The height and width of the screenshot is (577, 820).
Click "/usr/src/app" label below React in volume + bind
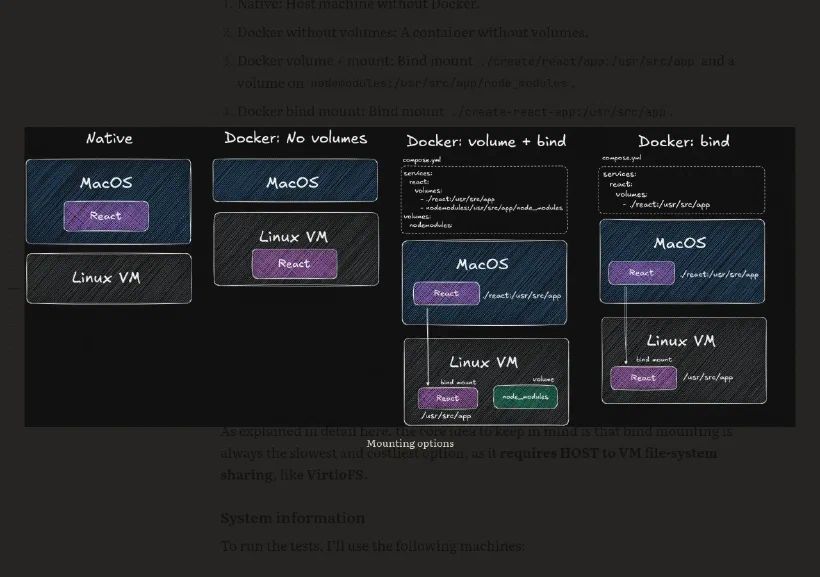446,416
